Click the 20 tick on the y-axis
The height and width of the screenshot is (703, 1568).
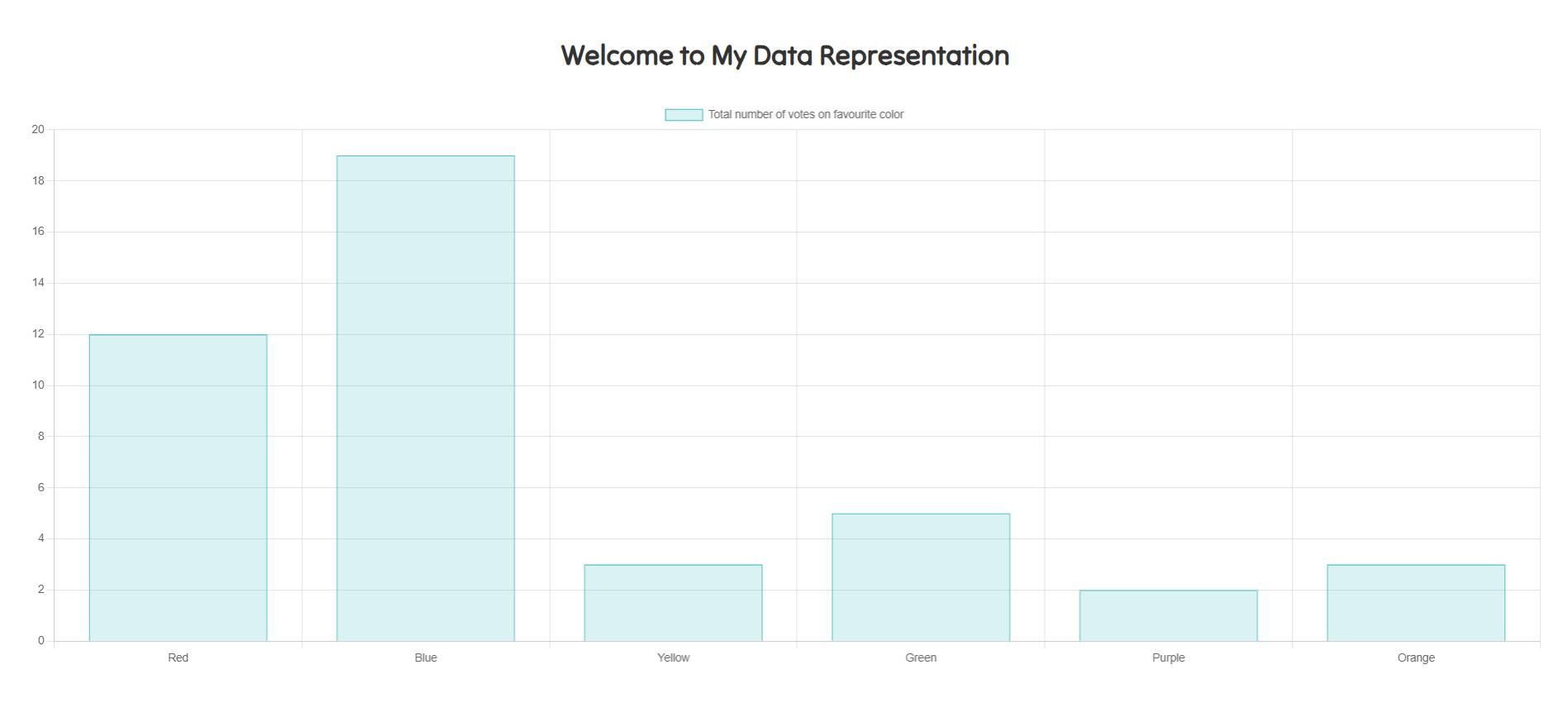coord(38,130)
